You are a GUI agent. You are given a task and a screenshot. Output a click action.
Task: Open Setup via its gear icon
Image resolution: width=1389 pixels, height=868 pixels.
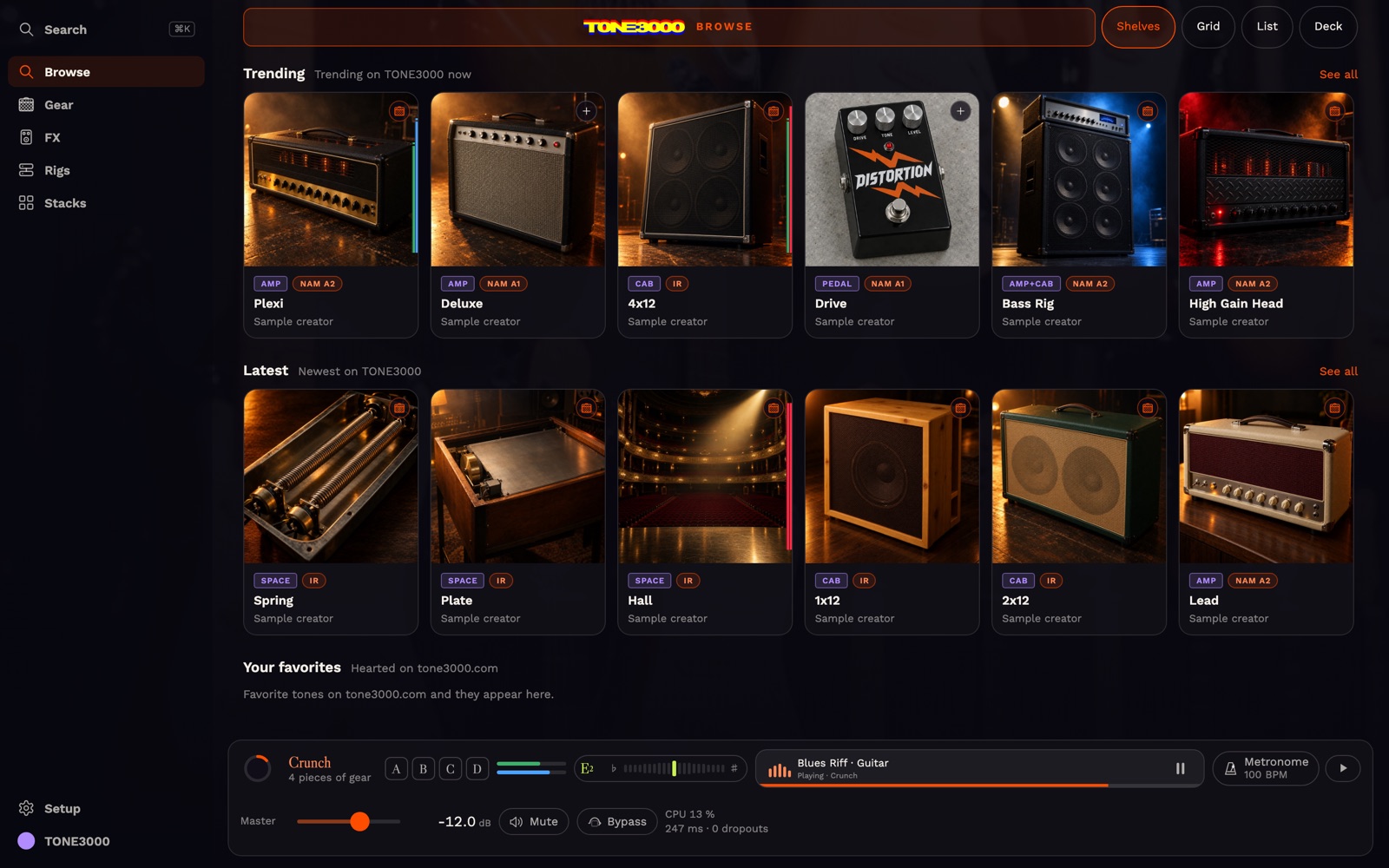coord(27,808)
